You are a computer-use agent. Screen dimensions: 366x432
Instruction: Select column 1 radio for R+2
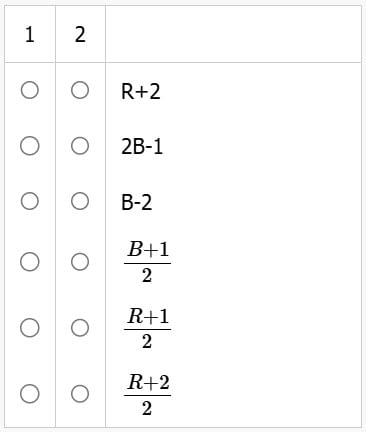point(30,90)
